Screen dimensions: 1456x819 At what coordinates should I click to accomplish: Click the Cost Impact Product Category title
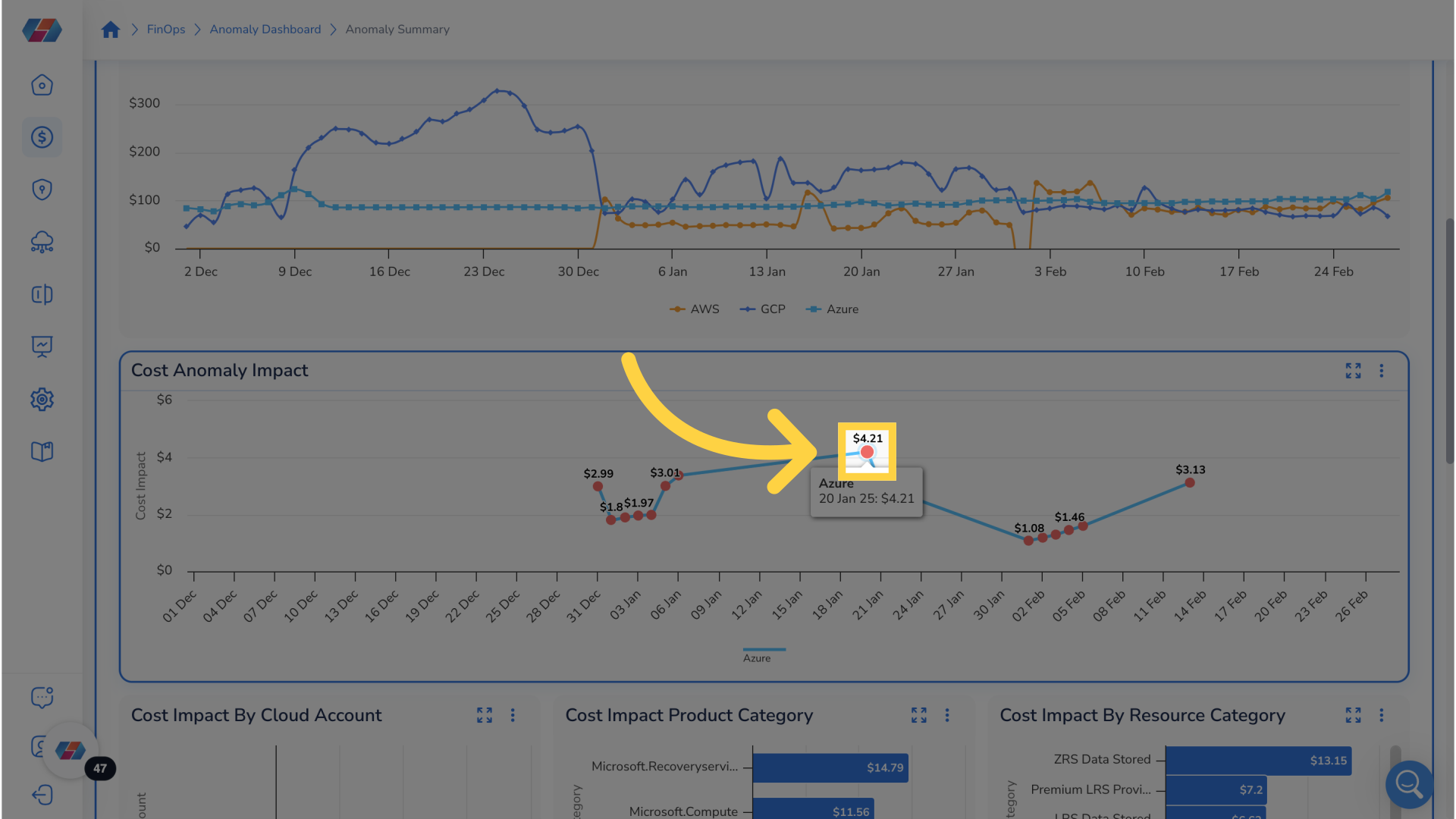tap(689, 715)
